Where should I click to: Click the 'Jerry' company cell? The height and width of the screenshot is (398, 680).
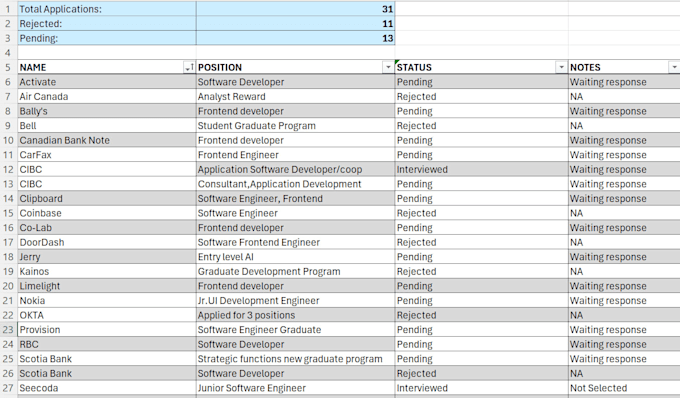point(107,257)
